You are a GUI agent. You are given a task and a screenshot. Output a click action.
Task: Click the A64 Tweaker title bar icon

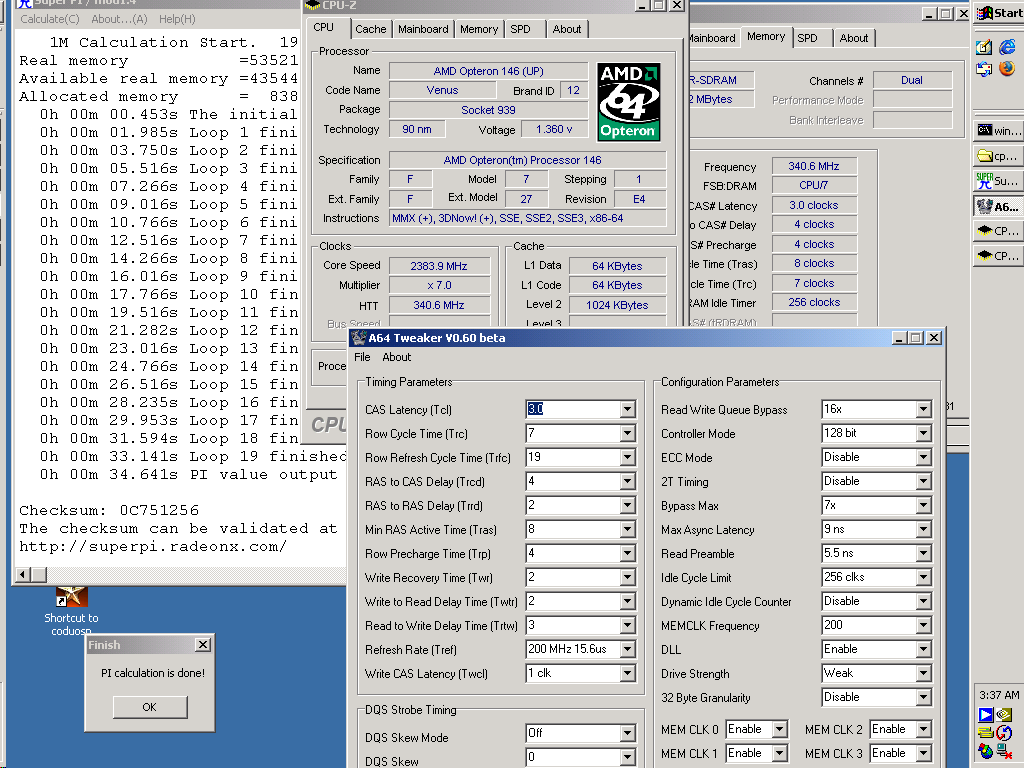(x=359, y=338)
